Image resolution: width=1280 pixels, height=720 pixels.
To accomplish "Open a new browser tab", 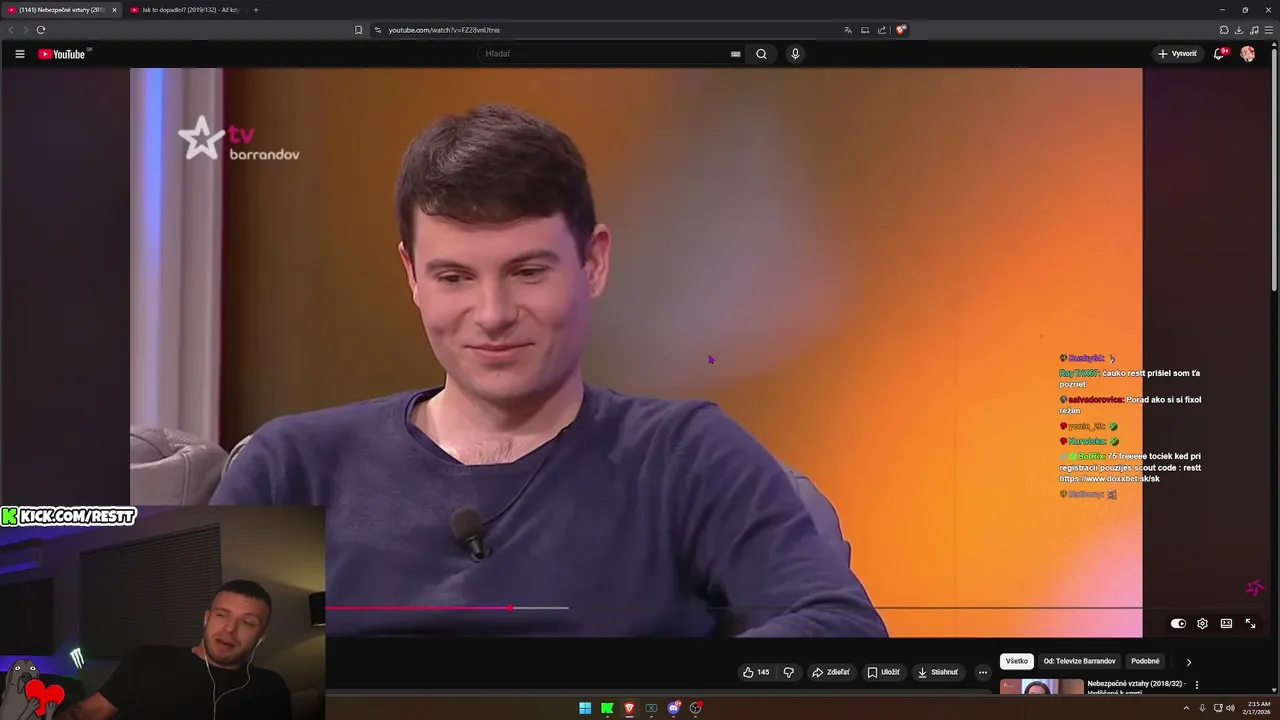I will (255, 10).
